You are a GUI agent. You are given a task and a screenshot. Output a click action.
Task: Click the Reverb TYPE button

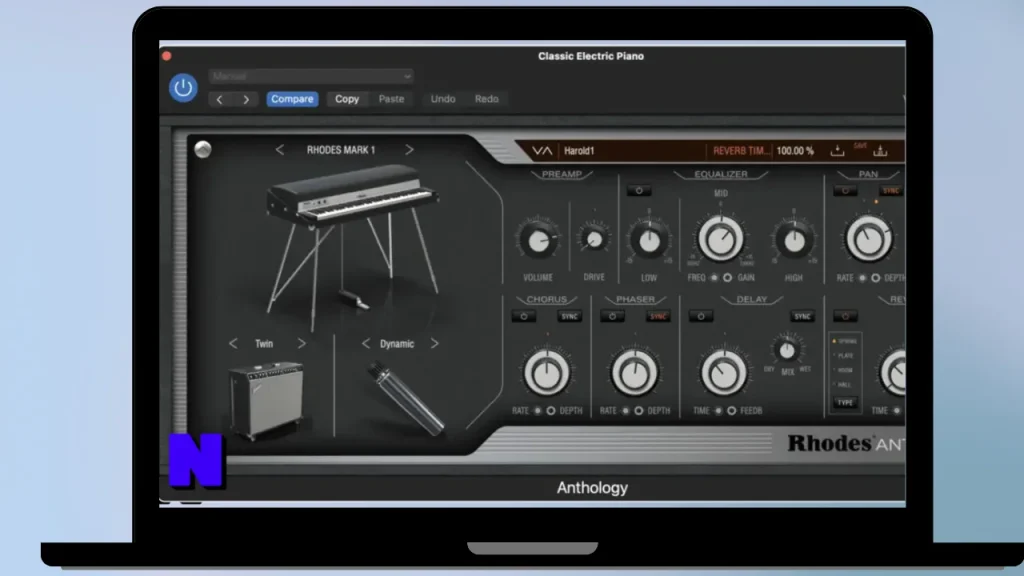click(845, 403)
